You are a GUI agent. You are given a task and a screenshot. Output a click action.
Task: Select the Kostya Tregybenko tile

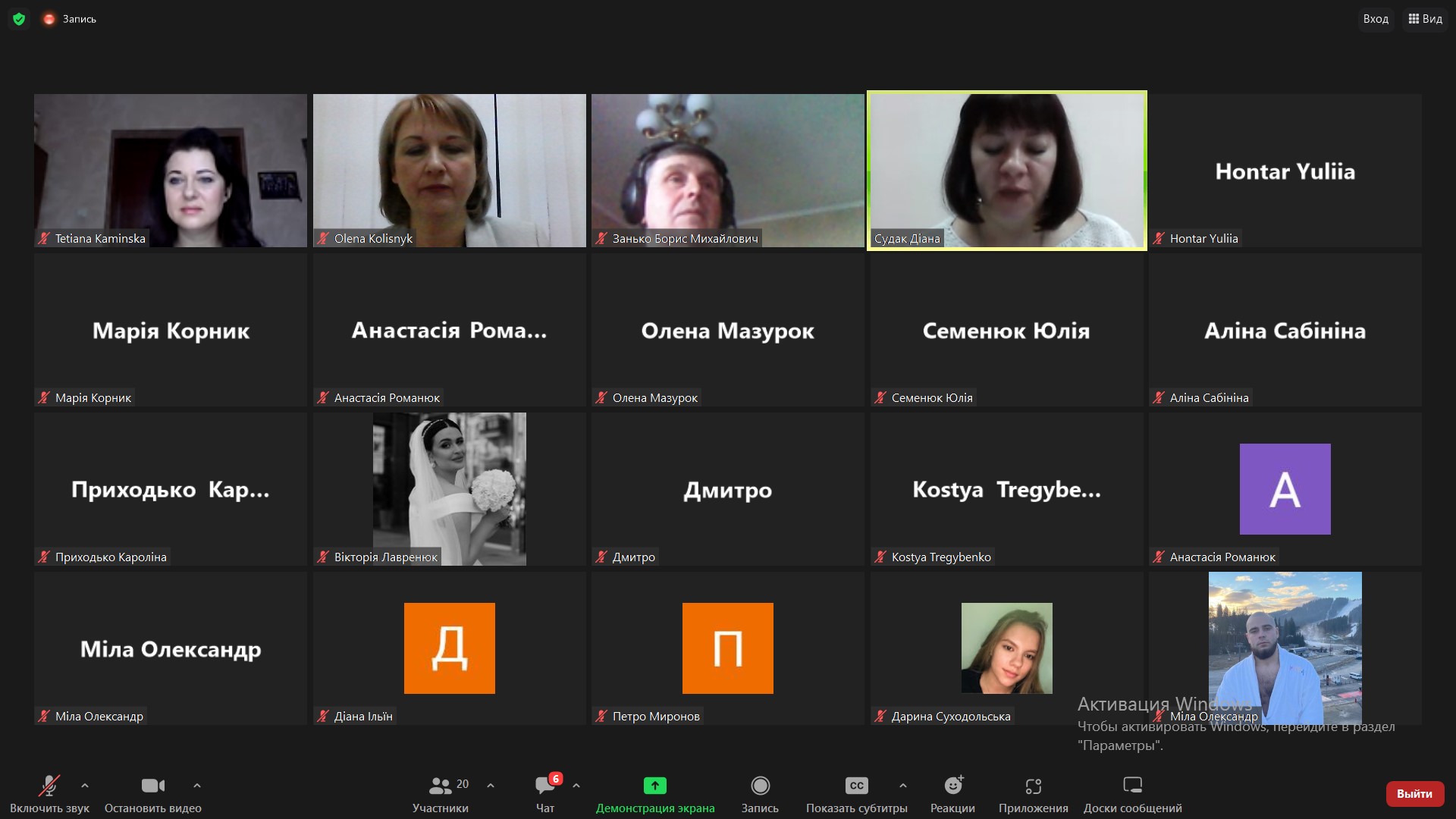pos(1007,489)
